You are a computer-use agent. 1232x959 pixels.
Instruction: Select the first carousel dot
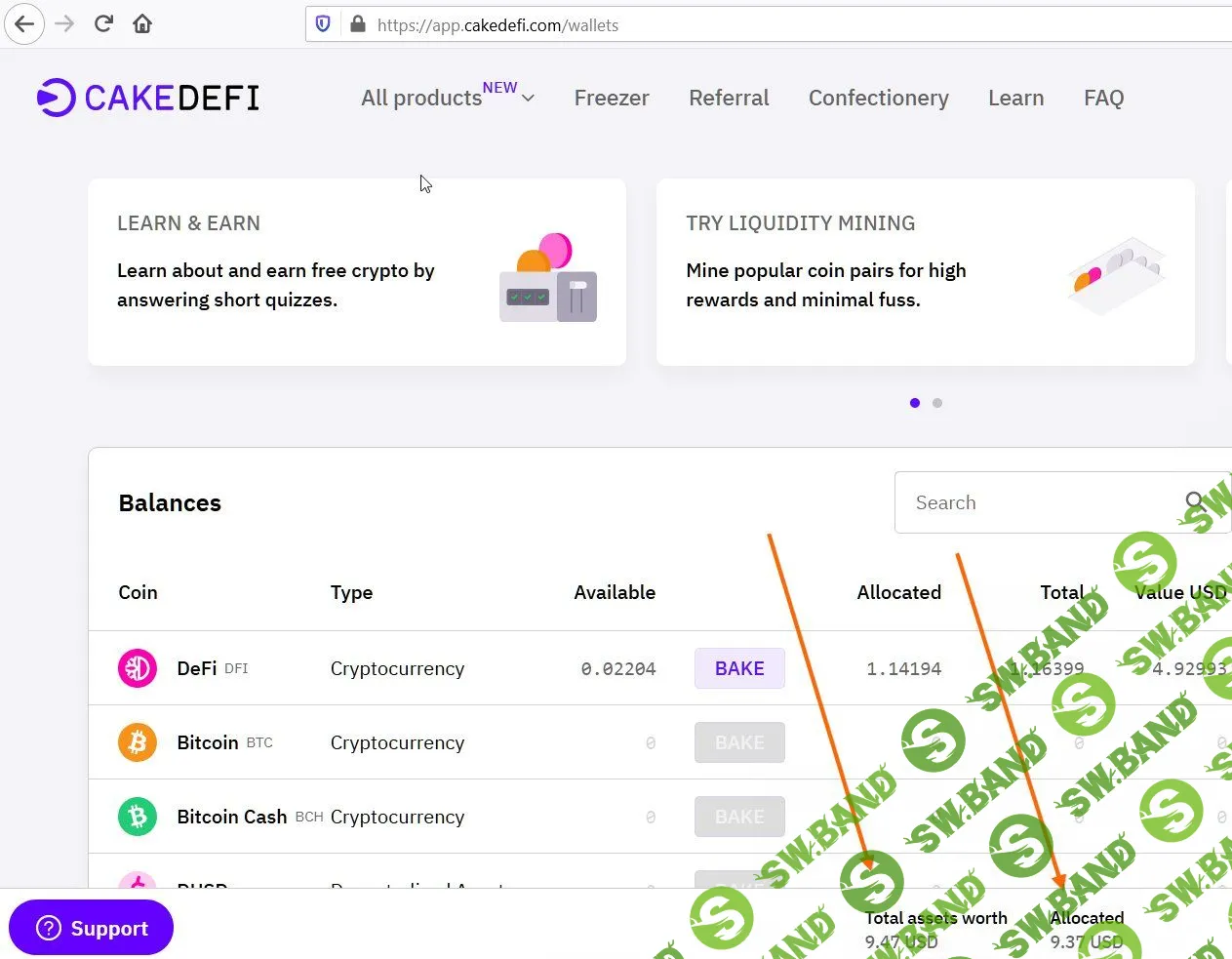coord(915,403)
